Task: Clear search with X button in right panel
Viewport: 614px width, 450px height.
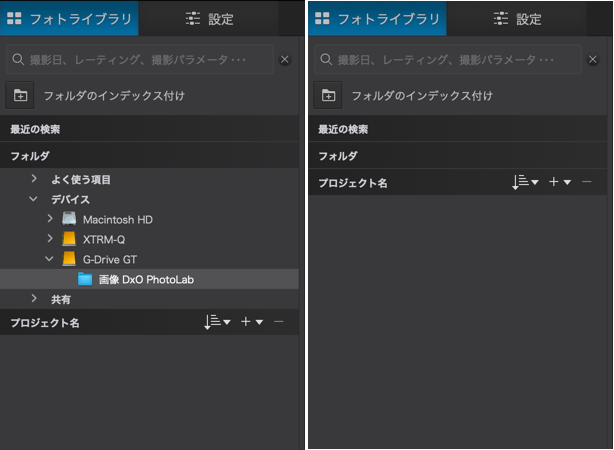Action: pyautogui.click(x=592, y=60)
